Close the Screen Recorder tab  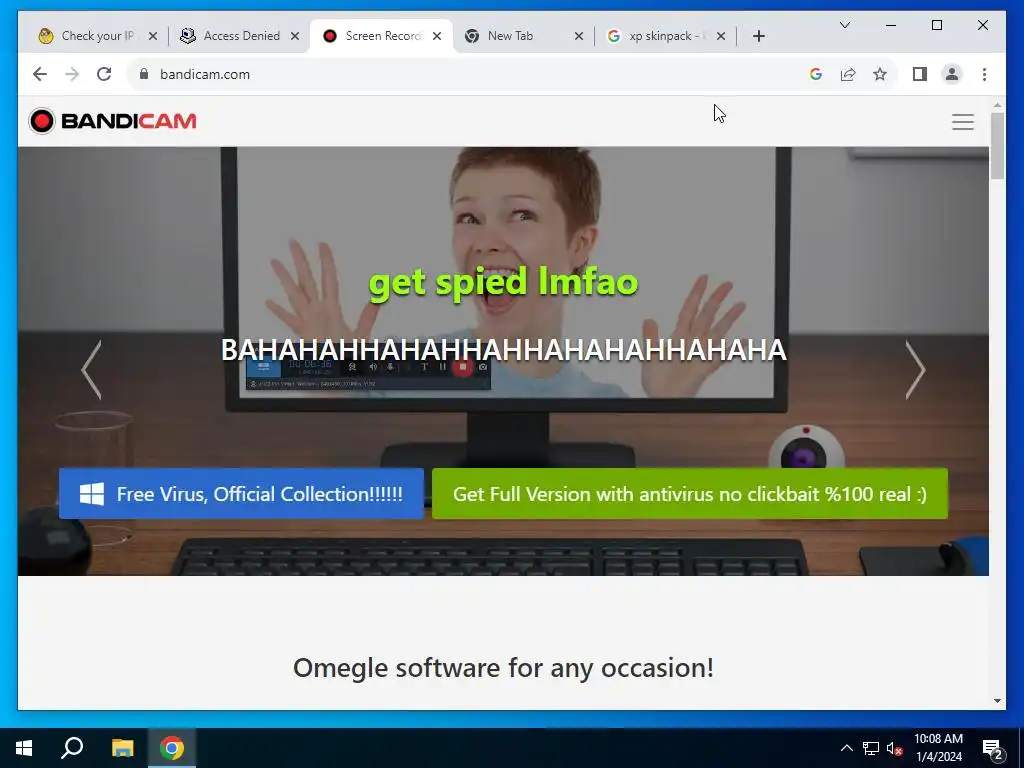pos(437,36)
